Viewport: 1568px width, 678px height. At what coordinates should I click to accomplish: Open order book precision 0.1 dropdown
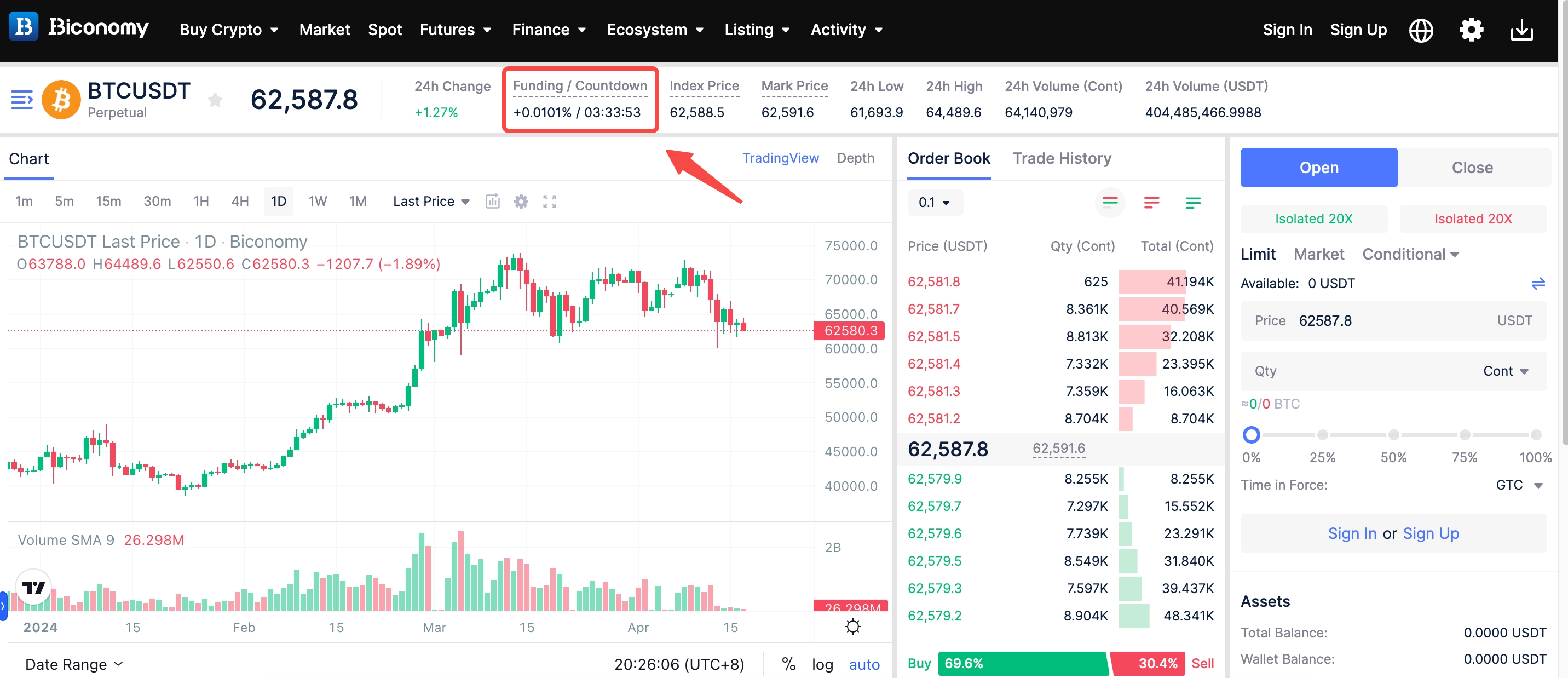click(935, 203)
